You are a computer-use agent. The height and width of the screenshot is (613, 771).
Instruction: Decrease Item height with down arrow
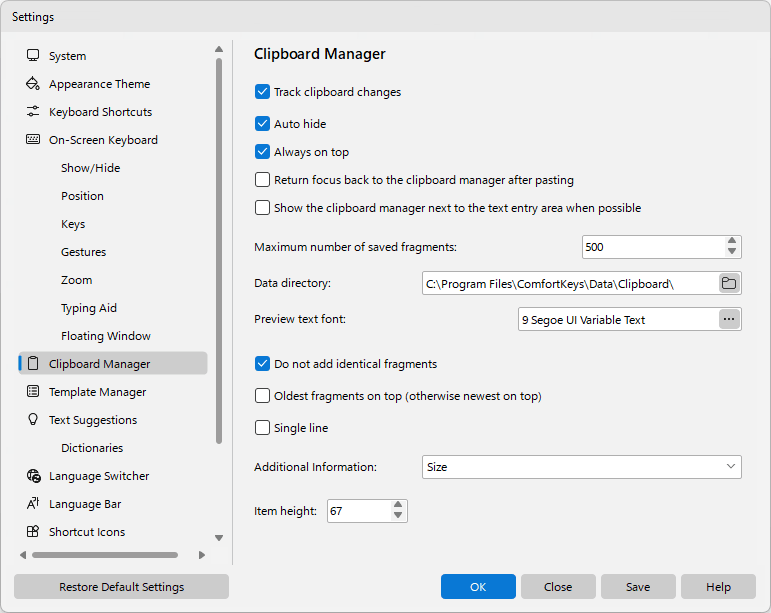point(398,516)
